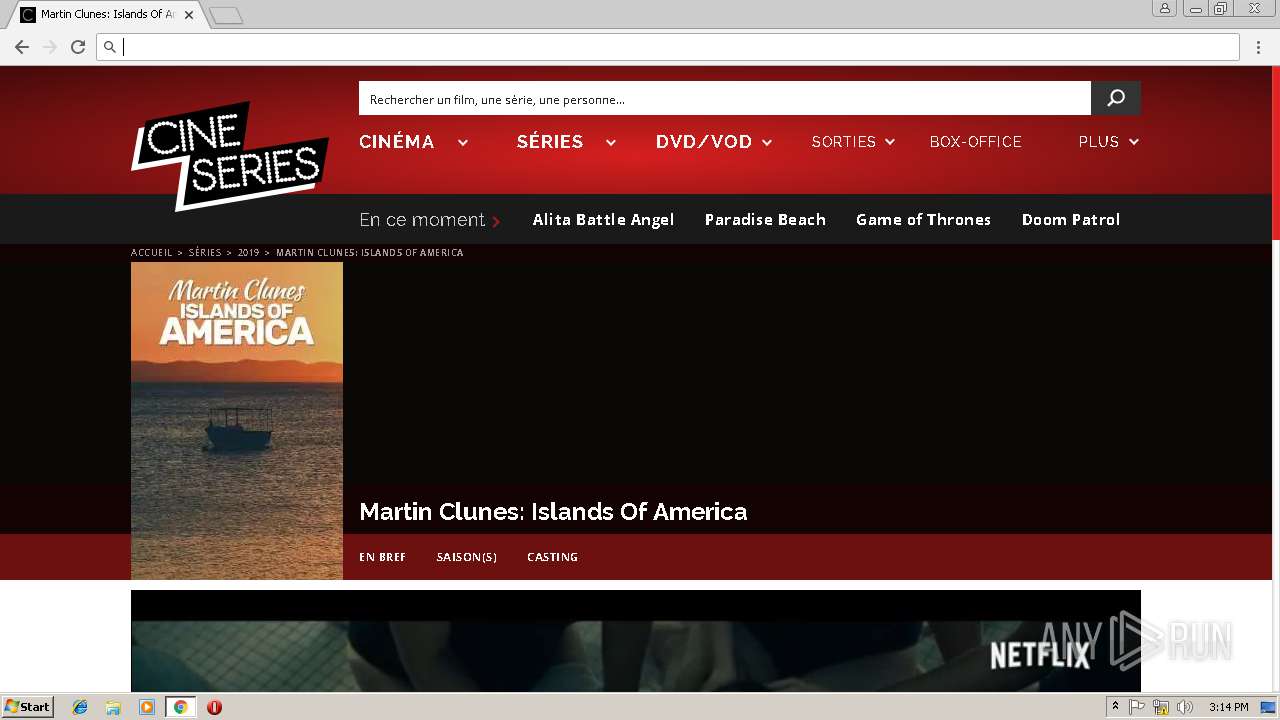The width and height of the screenshot is (1280, 720).
Task: Expand the SÉRIES dropdown arrow
Action: (x=610, y=143)
